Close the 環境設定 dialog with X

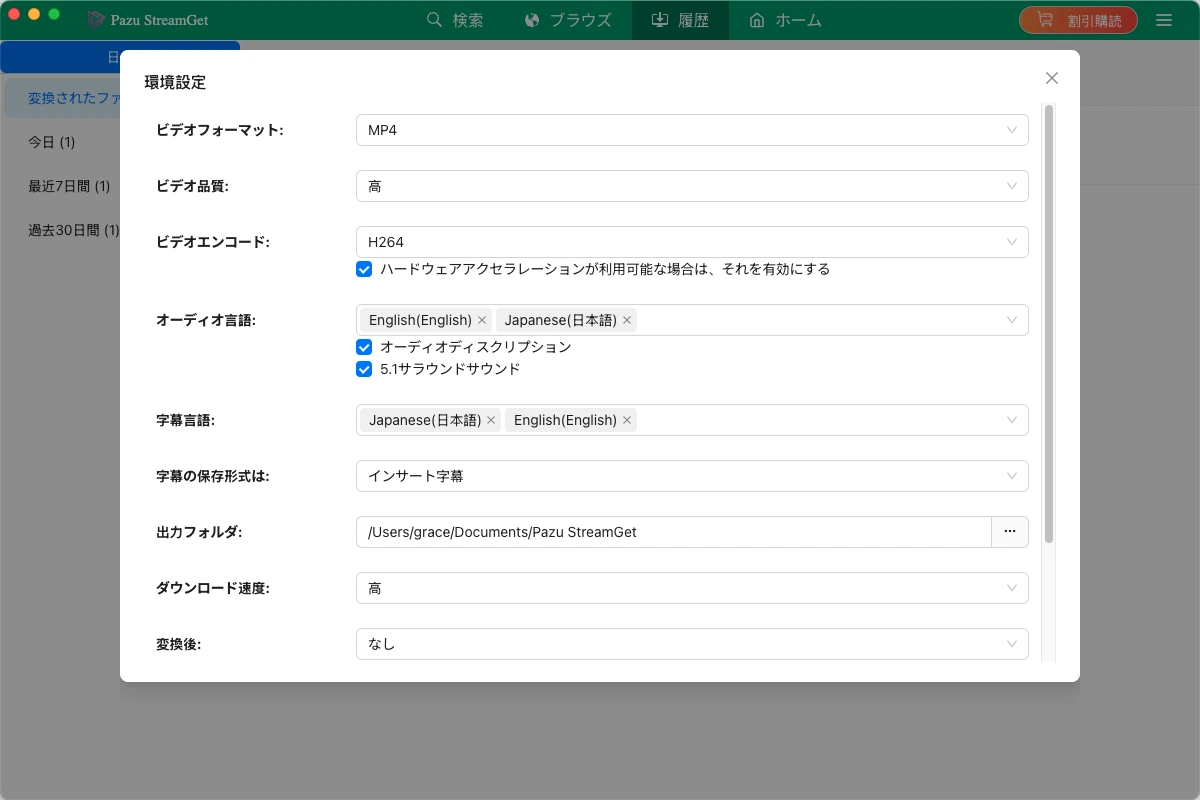(x=1051, y=78)
